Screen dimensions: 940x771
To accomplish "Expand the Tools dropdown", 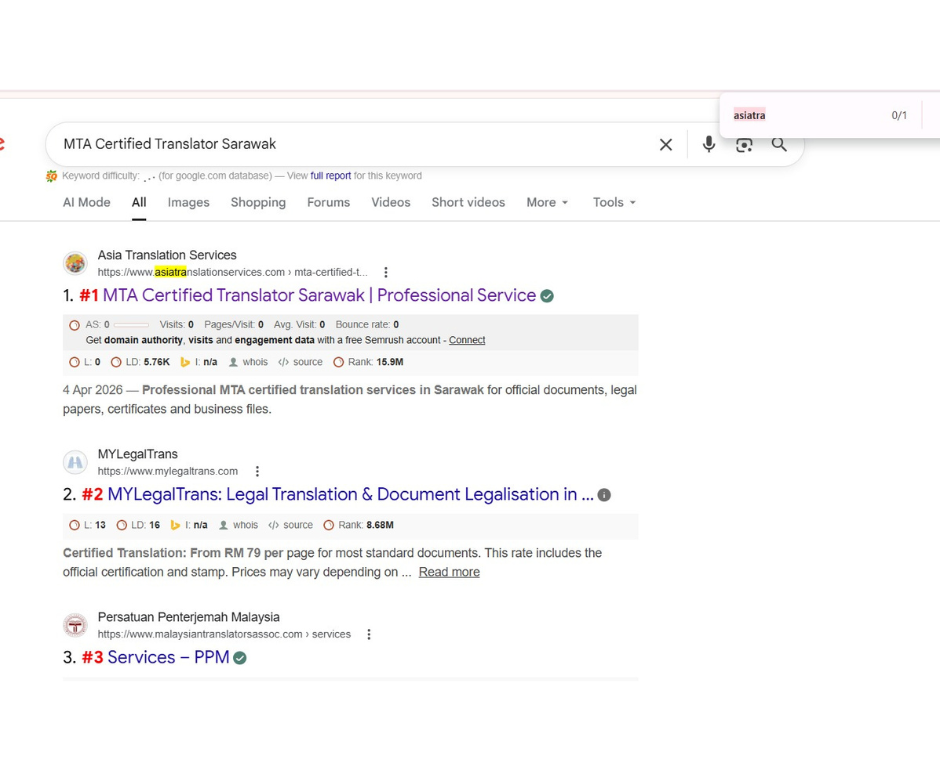I will 614,203.
